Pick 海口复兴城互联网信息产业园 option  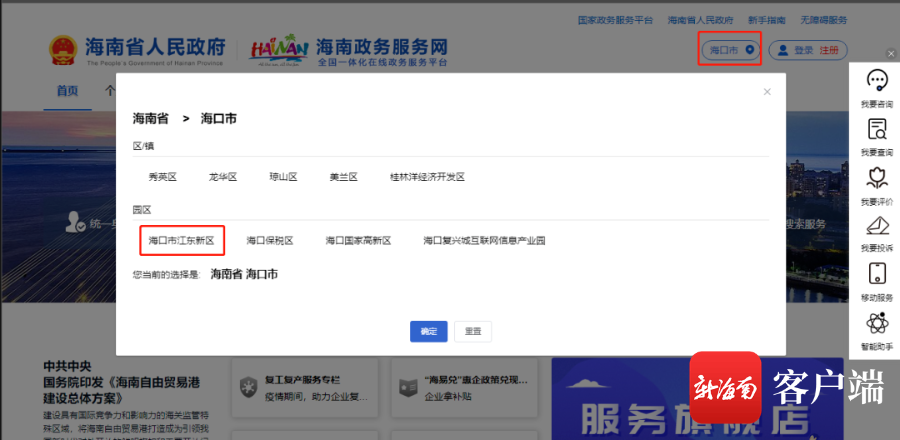[x=483, y=241]
